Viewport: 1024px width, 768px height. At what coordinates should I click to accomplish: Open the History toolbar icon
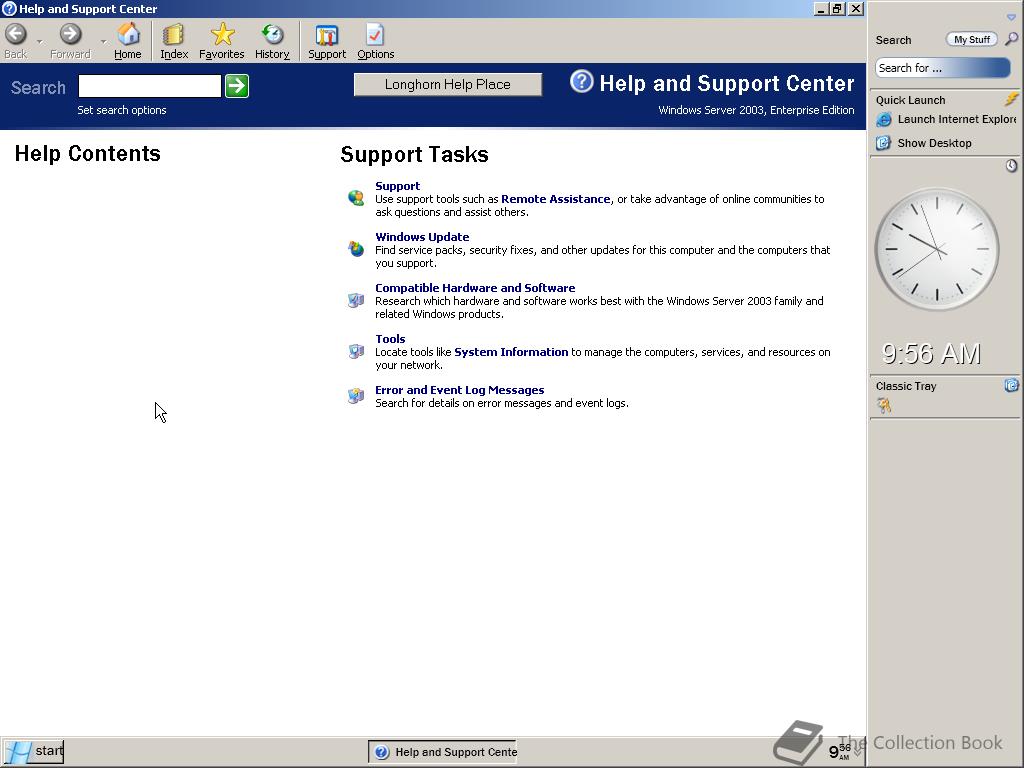[272, 34]
